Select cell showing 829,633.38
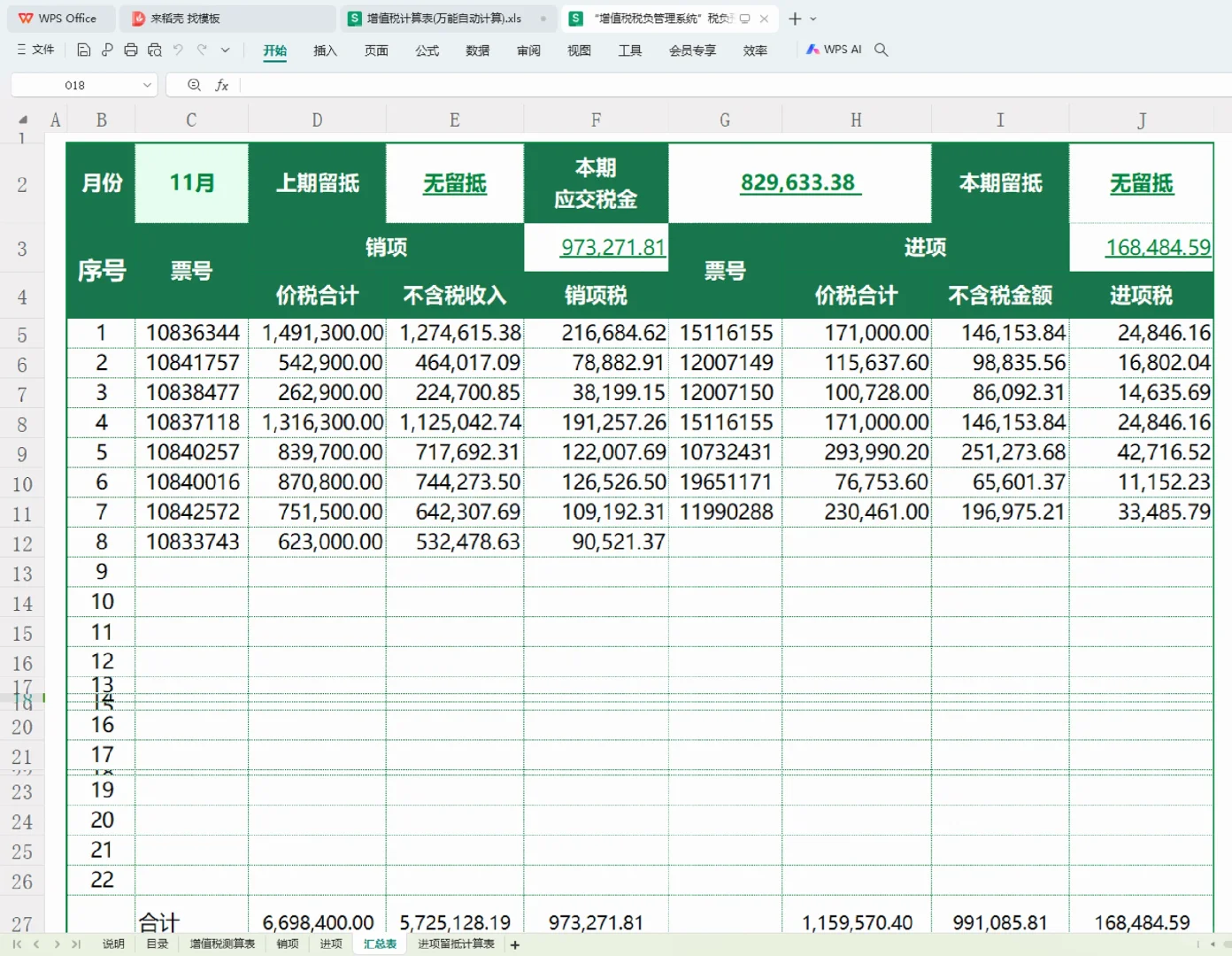The height and width of the screenshot is (956, 1232). (800, 183)
